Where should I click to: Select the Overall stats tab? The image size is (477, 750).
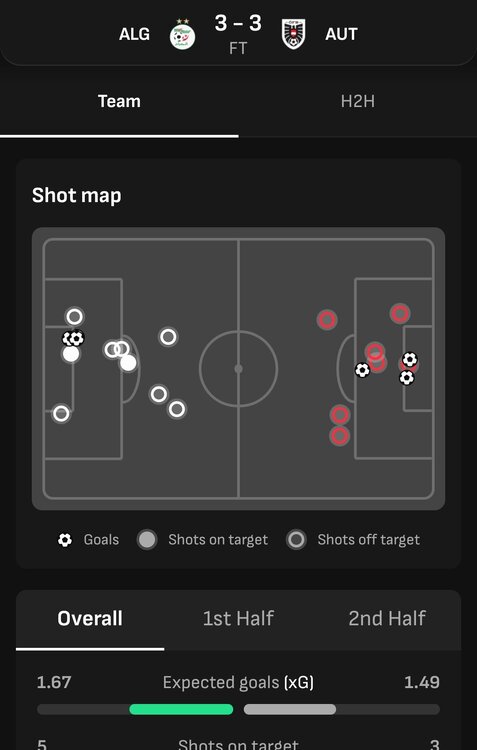(x=90, y=618)
